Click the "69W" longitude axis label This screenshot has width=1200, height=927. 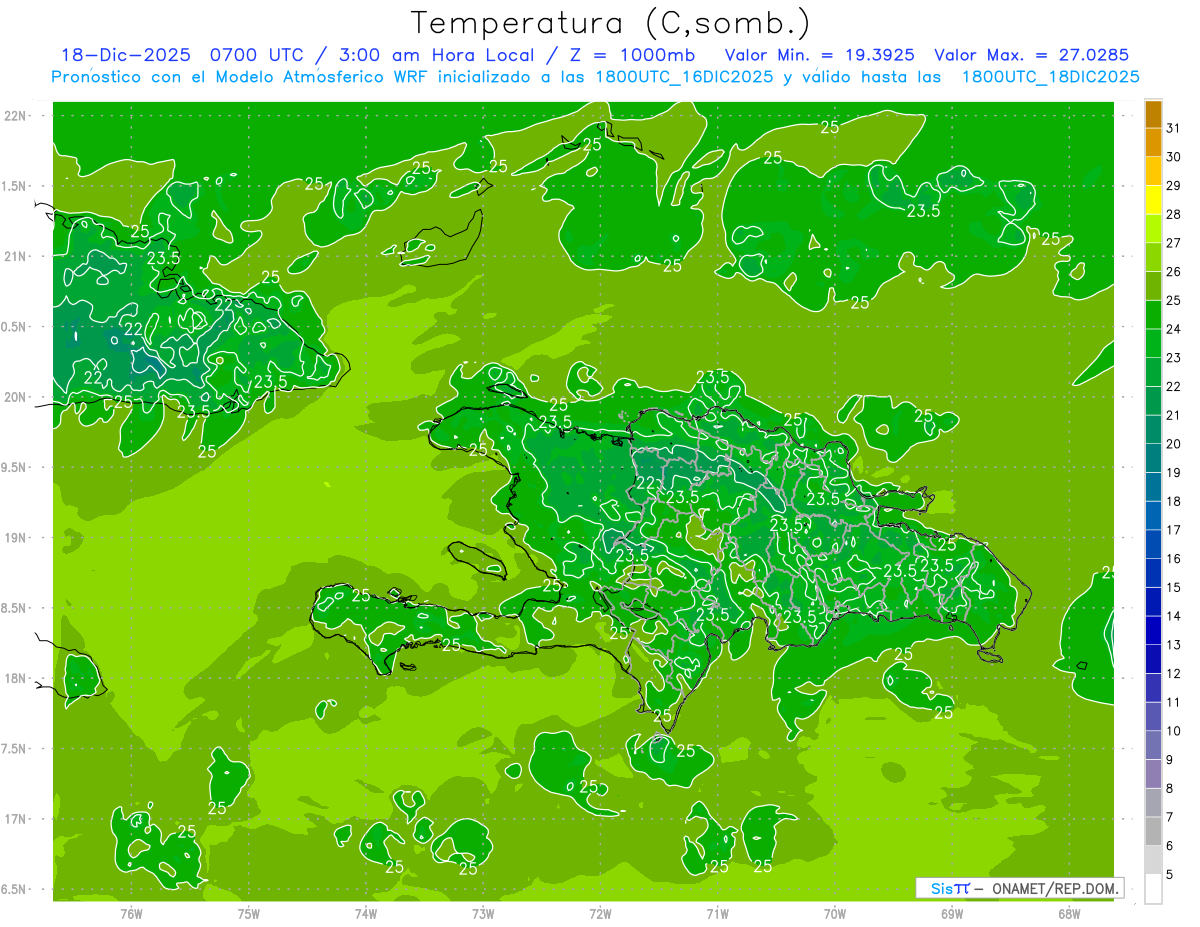pyautogui.click(x=952, y=913)
